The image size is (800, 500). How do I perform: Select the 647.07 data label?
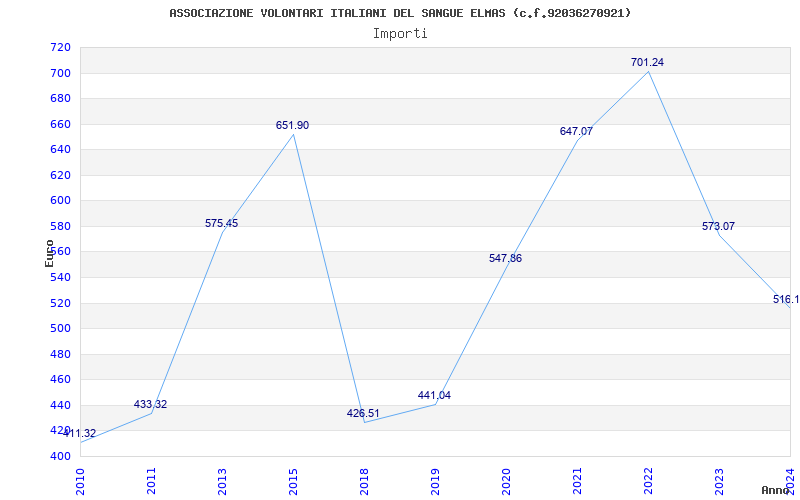pyautogui.click(x=576, y=132)
